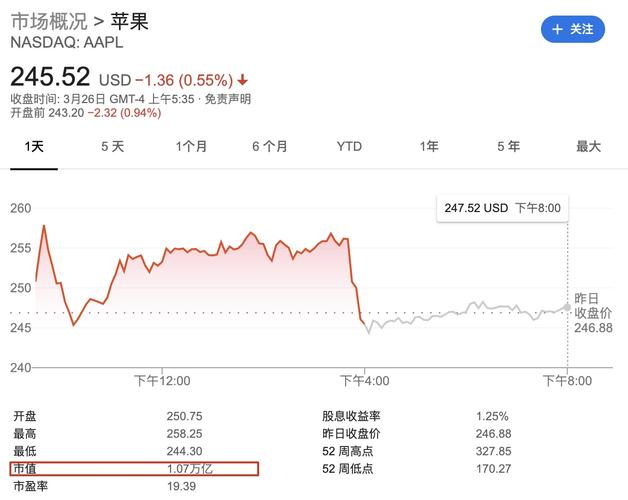Click the 关注 follow button

pos(573,29)
